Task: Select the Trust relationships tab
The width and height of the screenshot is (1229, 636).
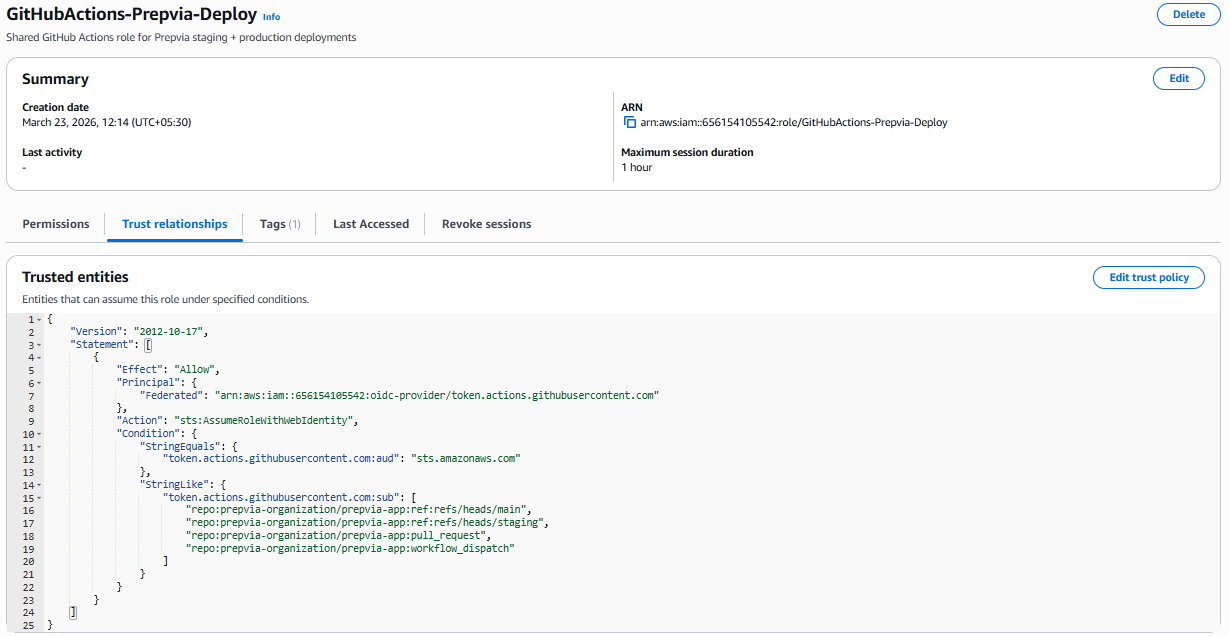Action: (174, 224)
